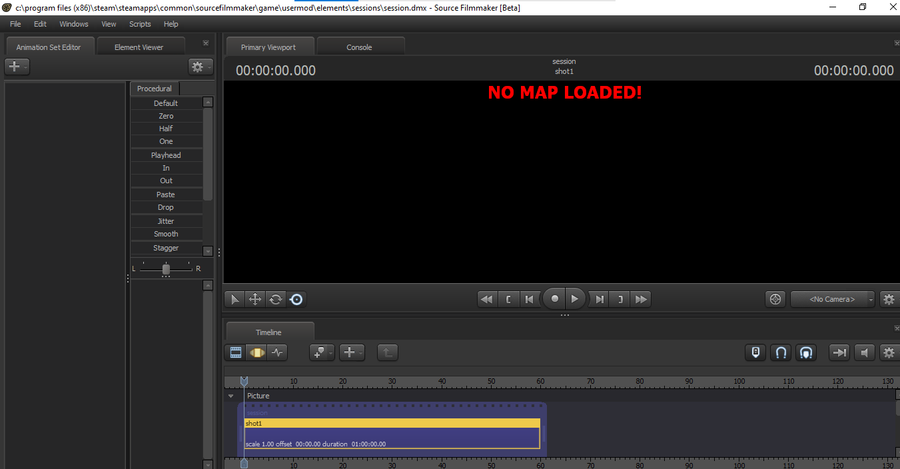Screen dimensions: 900x469
Task: Apply the Smooth preset
Action: 166,234
